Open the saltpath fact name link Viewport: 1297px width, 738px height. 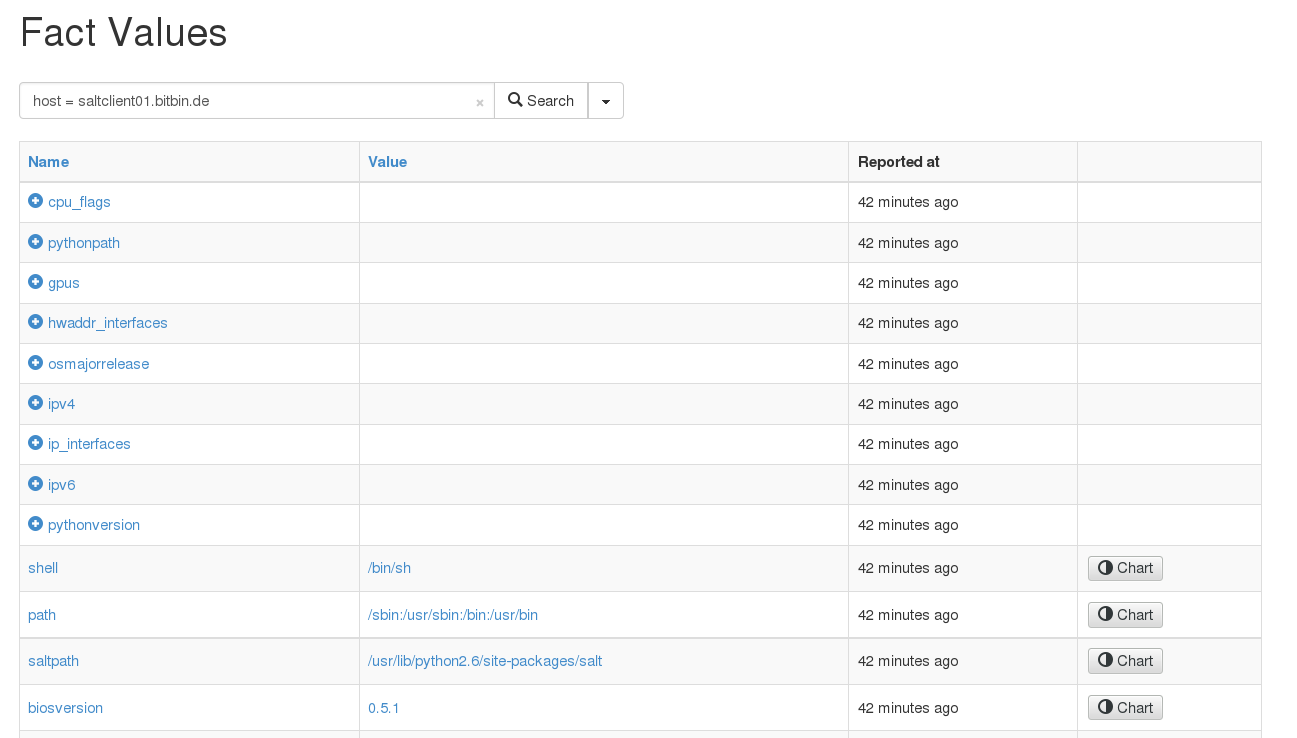tap(53, 661)
